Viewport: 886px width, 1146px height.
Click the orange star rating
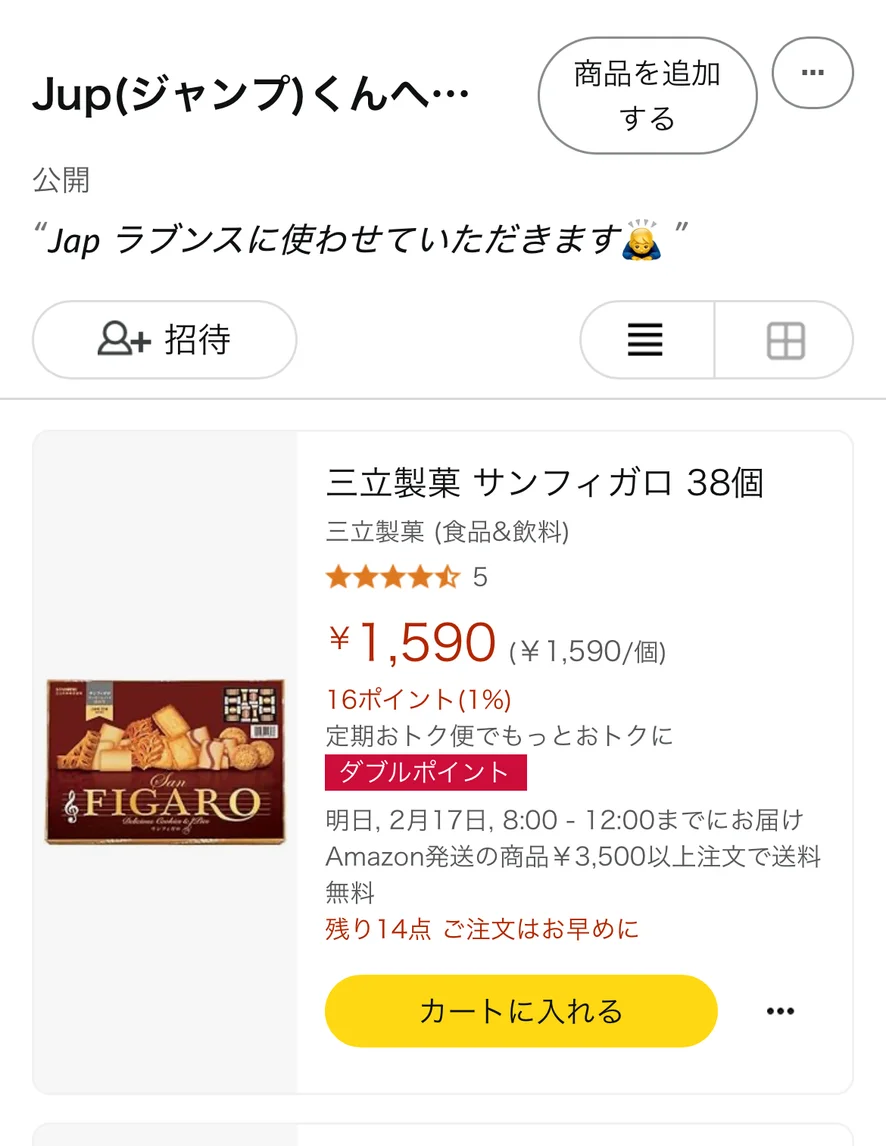392,577
